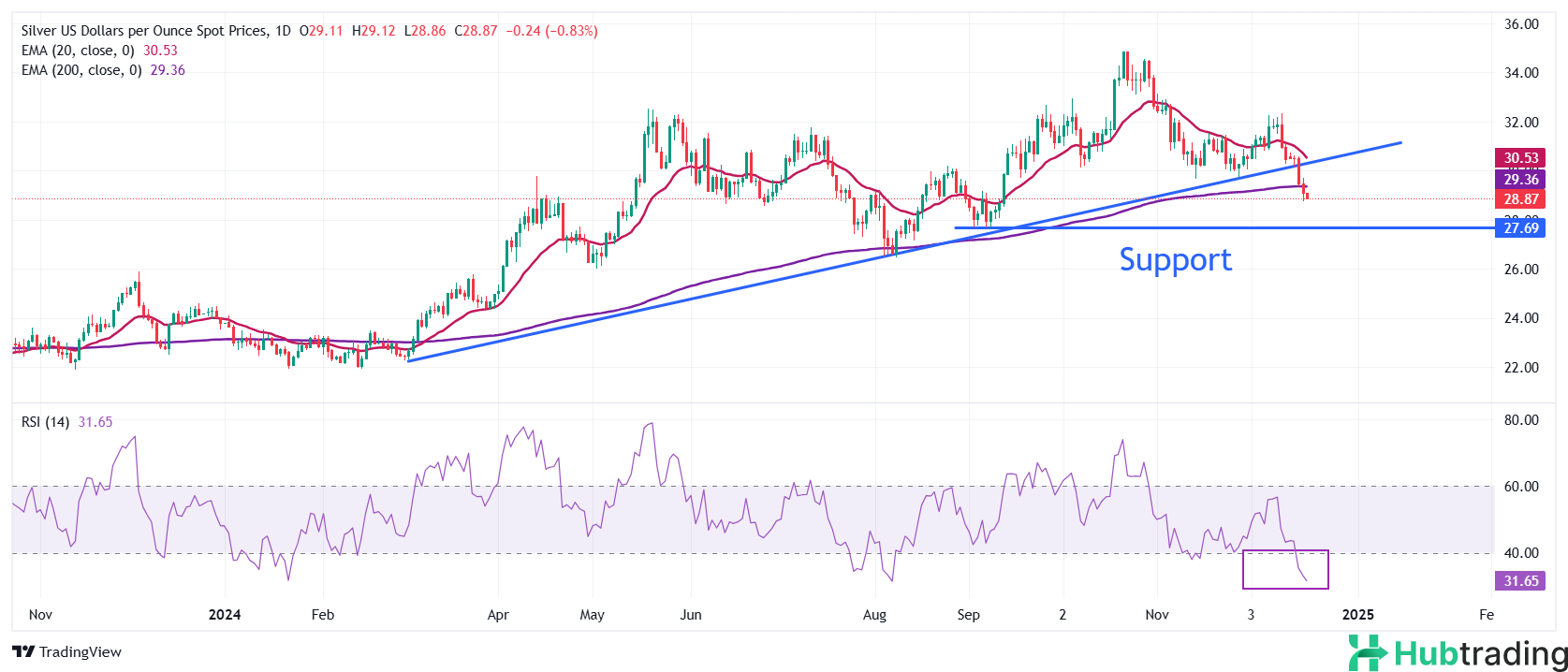The height and width of the screenshot is (672, 1568).
Task: Select the EMA (20, close, 0) indicator legend
Action: click(x=78, y=51)
